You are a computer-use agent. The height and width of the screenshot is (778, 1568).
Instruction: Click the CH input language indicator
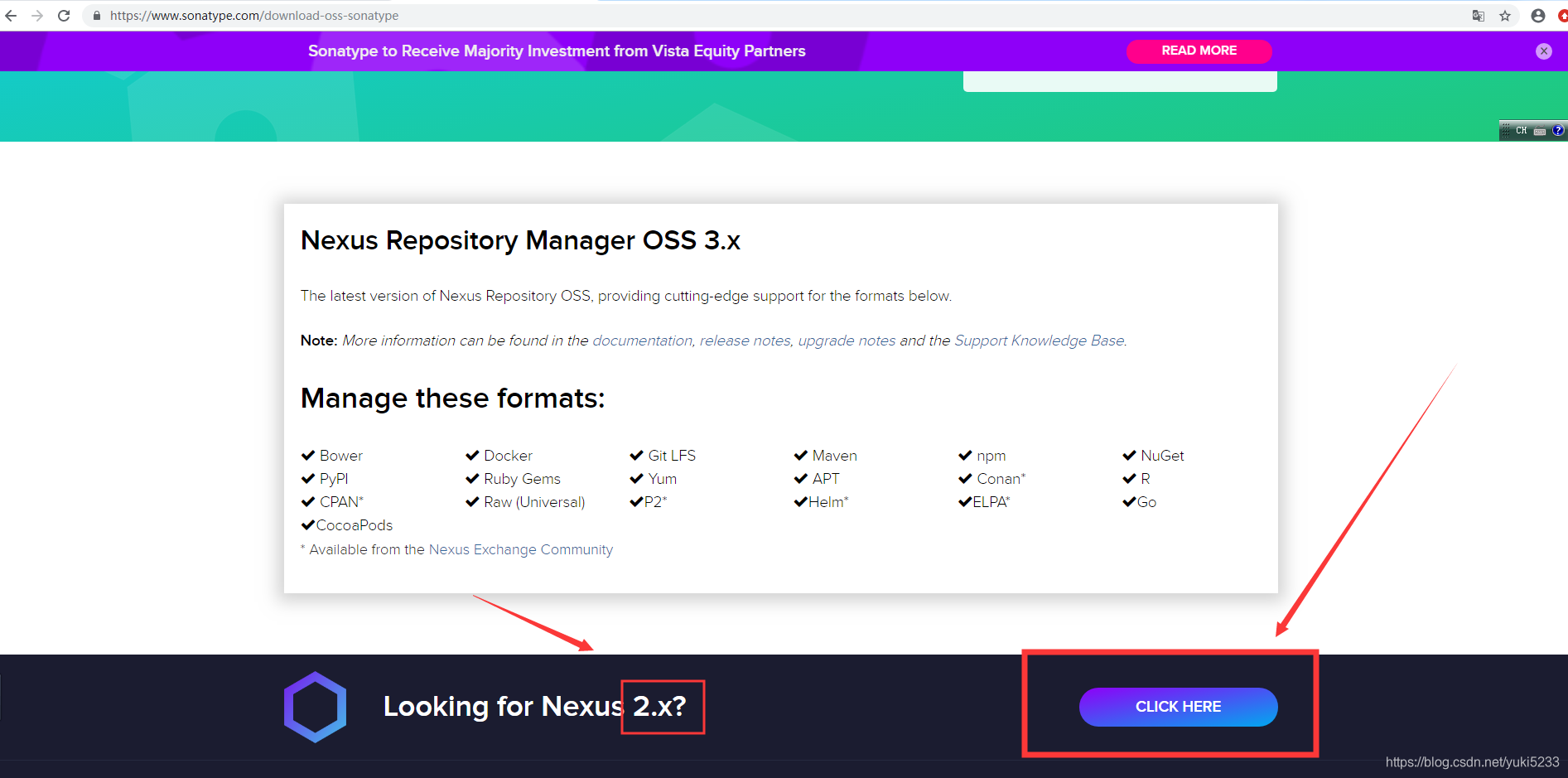[1522, 131]
